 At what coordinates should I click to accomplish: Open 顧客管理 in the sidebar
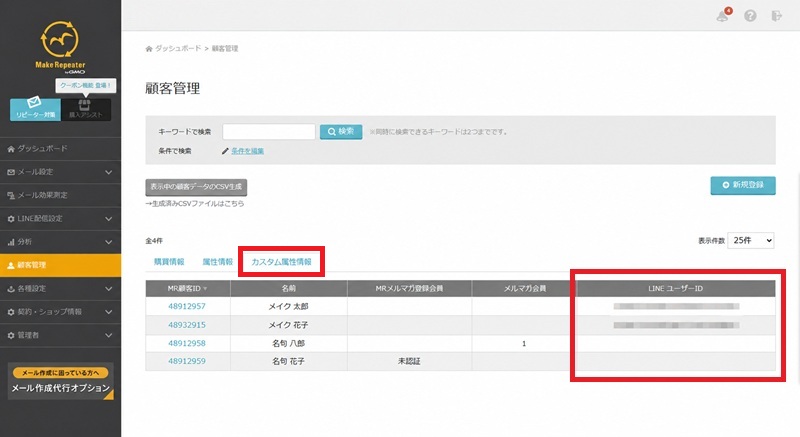click(60, 265)
